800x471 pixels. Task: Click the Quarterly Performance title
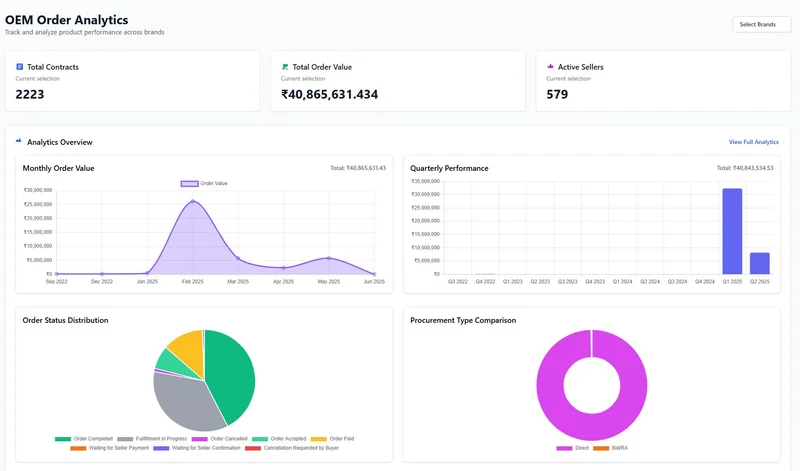[x=449, y=168]
